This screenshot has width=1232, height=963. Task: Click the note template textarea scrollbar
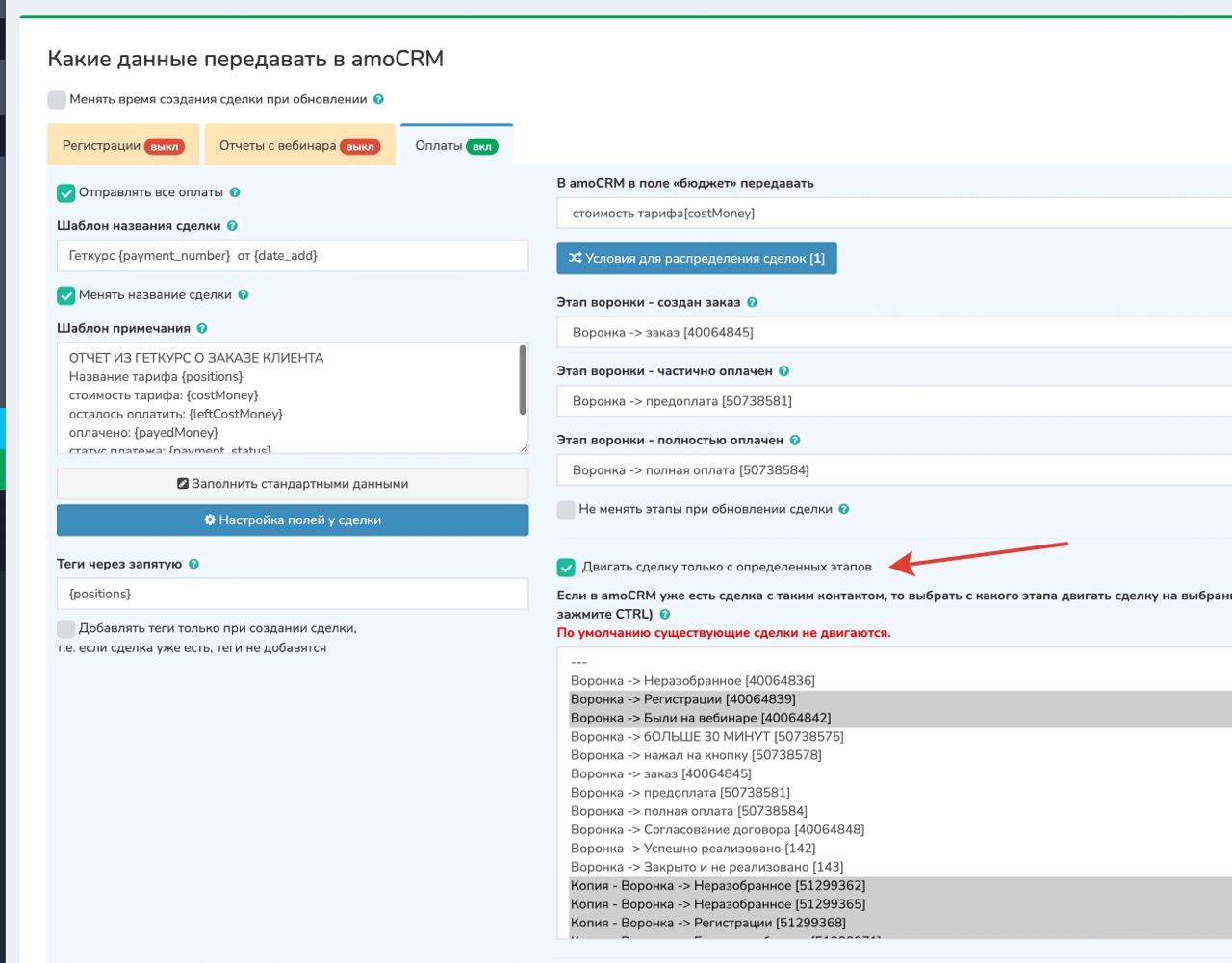pyautogui.click(x=523, y=381)
